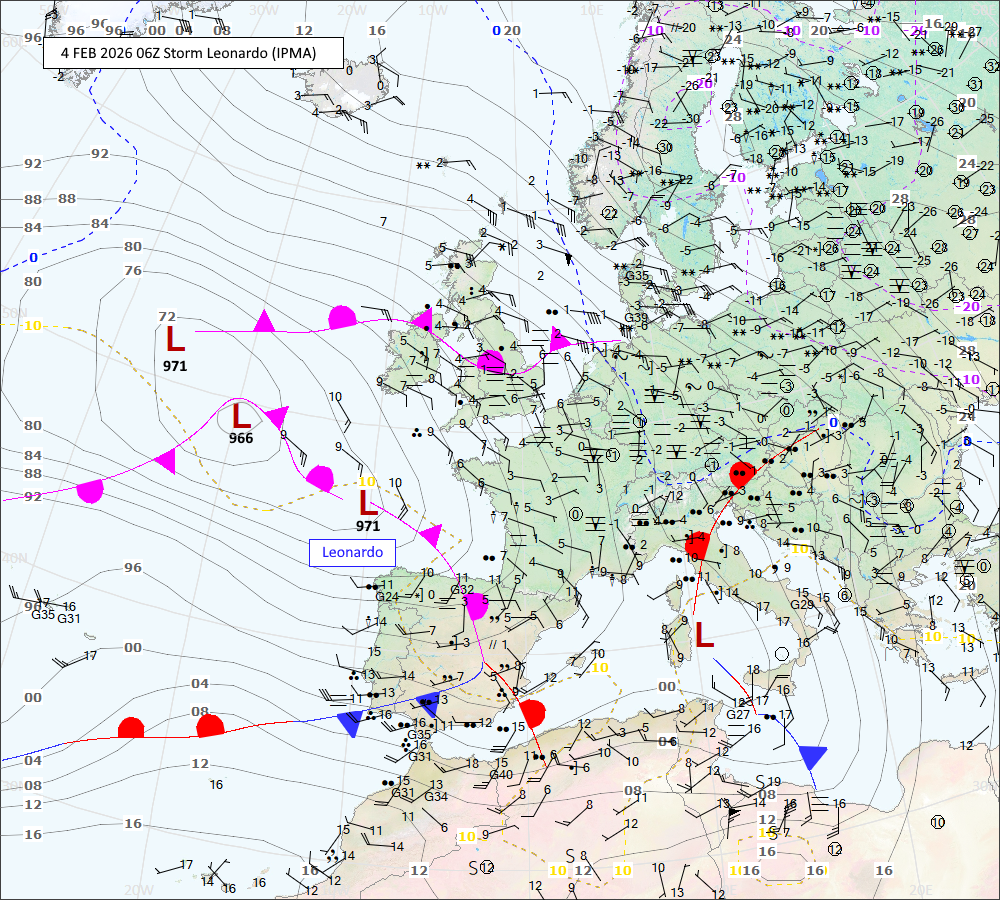Select the blue-bordered Leonardo label
The image size is (1000, 900).
click(351, 551)
